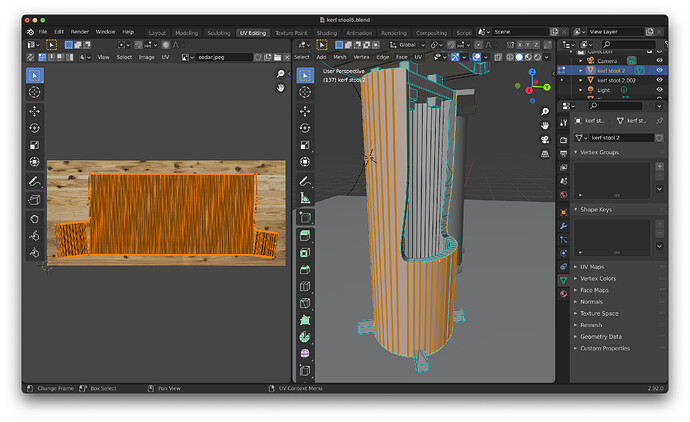Select the Poly Build tool in 3D viewport
This screenshot has height=422, width=690.
click(305, 320)
